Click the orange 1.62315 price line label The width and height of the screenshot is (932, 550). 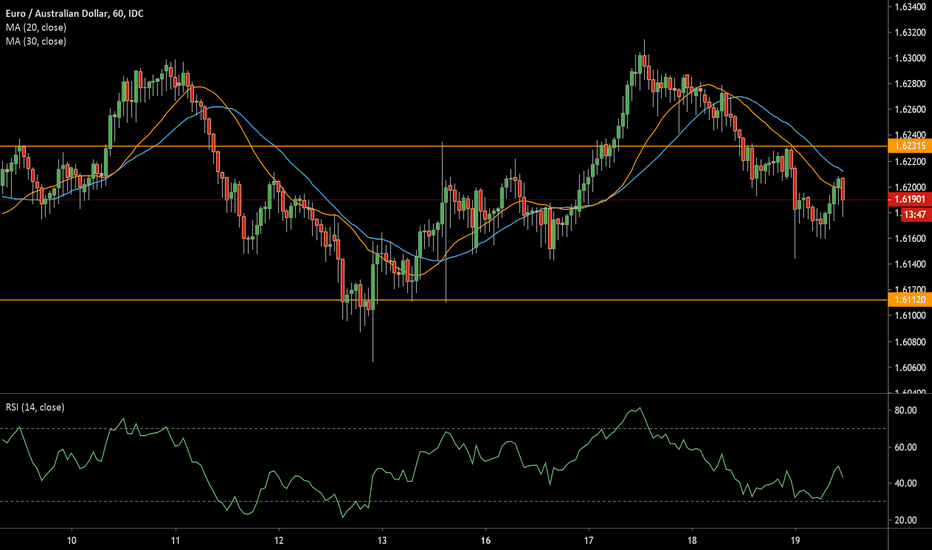[910, 146]
